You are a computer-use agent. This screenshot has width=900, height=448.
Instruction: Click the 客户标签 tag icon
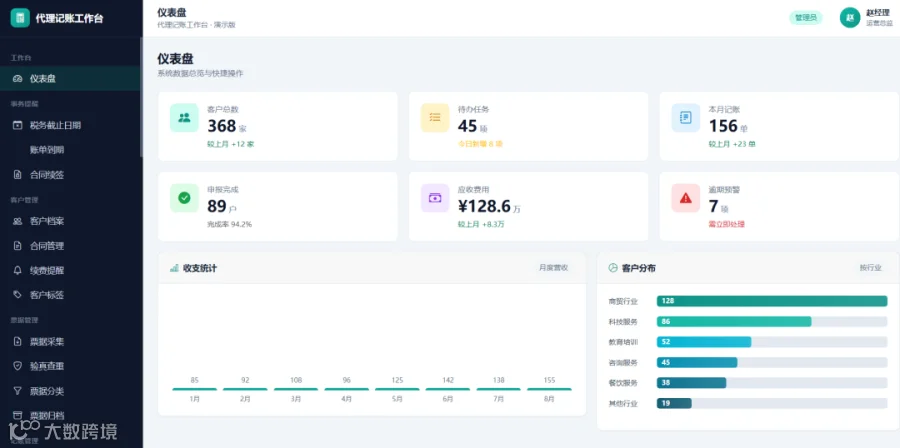click(17, 295)
